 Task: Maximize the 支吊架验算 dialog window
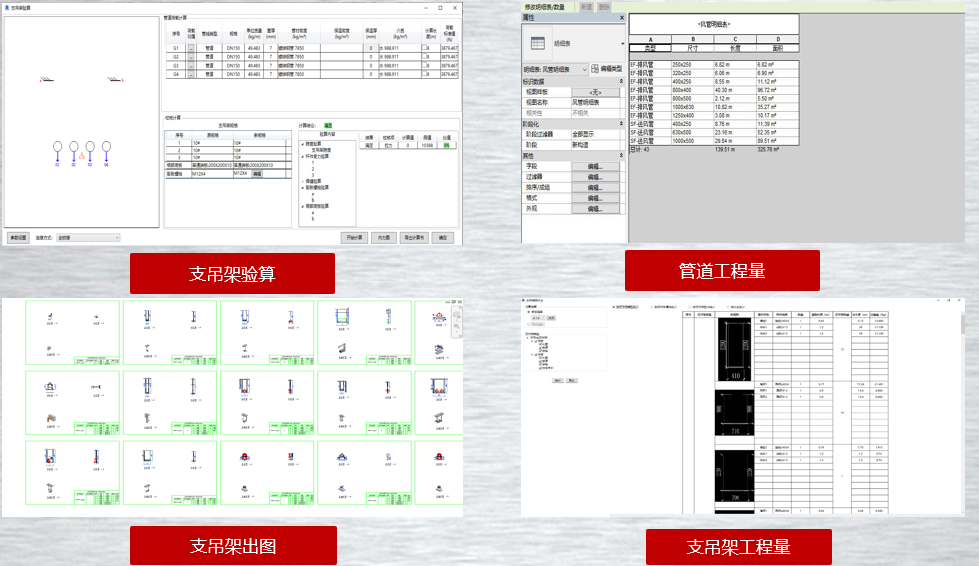click(440, 7)
